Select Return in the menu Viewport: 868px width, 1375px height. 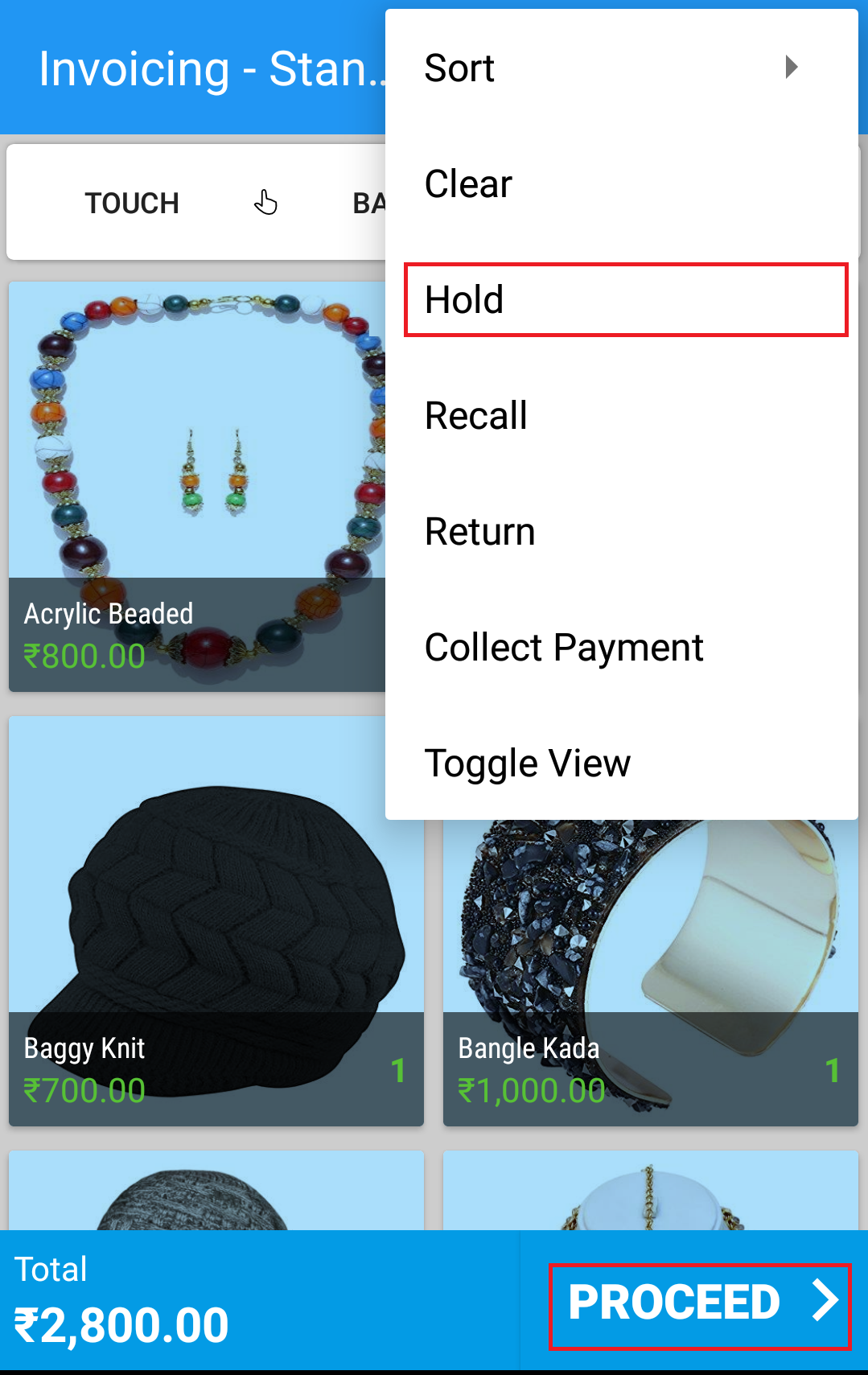[621, 531]
